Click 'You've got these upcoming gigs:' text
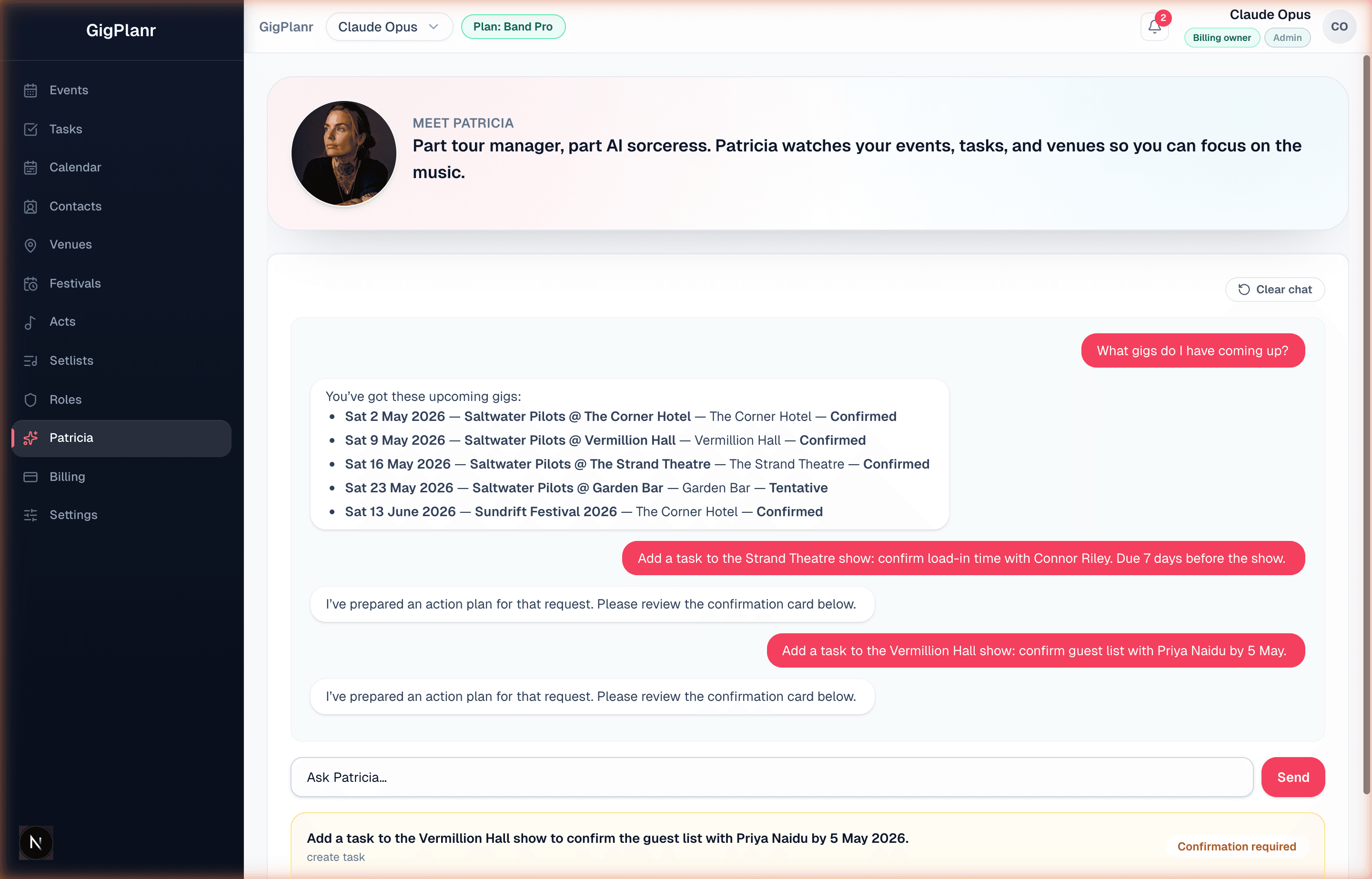Image resolution: width=1372 pixels, height=879 pixels. (423, 396)
